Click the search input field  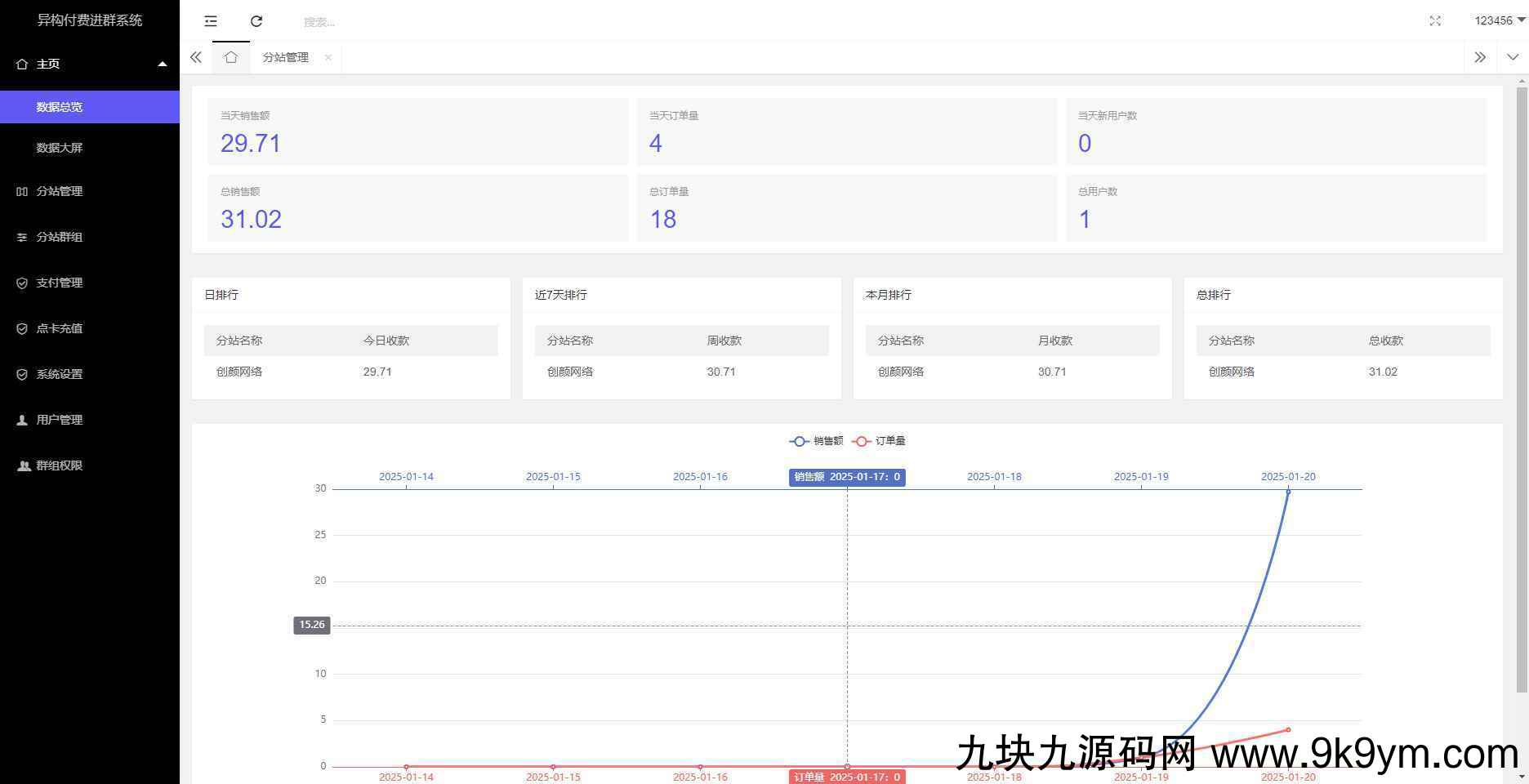(408, 22)
